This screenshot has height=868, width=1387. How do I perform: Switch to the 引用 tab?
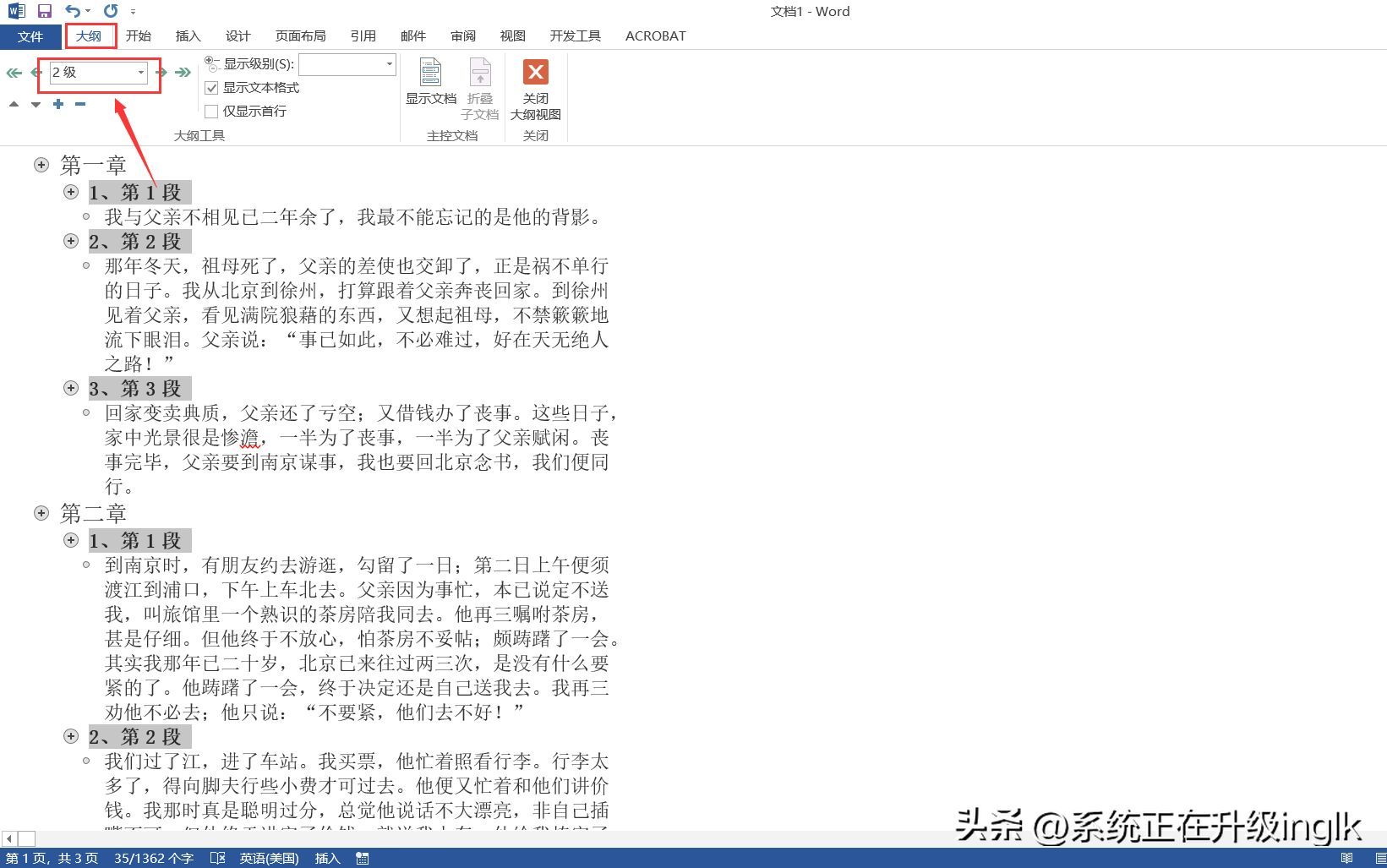point(363,36)
